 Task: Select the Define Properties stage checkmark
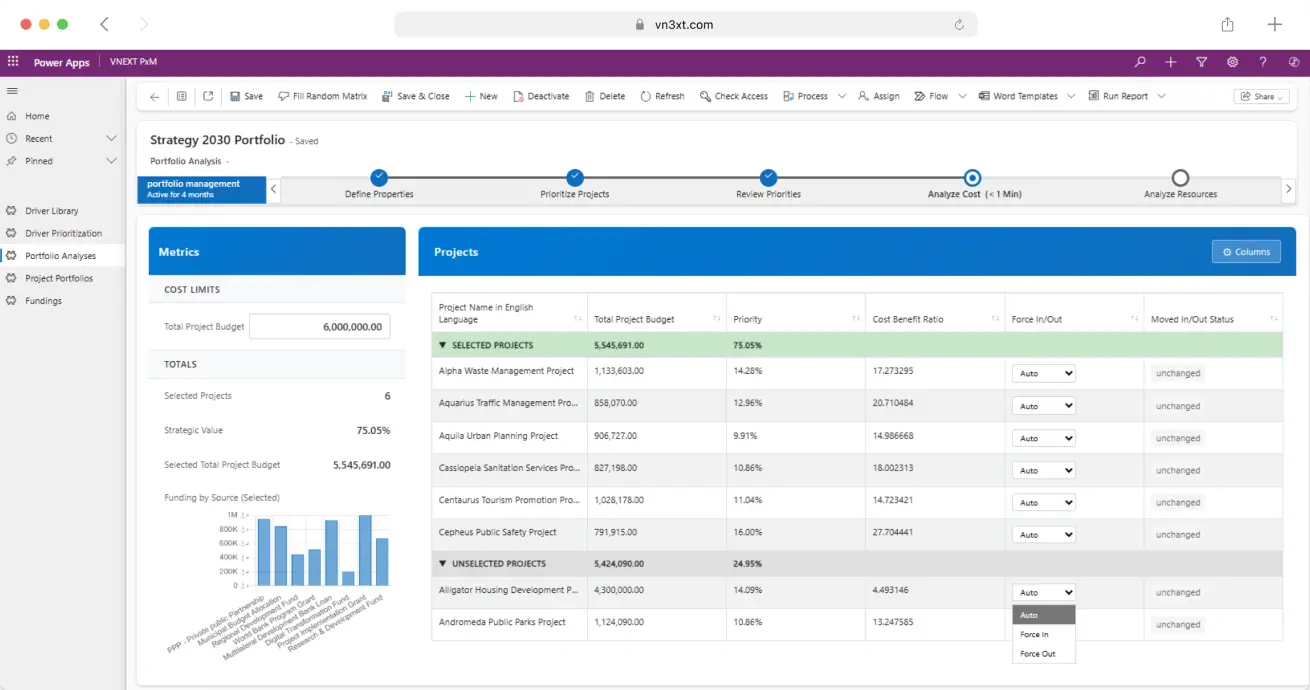(x=379, y=178)
